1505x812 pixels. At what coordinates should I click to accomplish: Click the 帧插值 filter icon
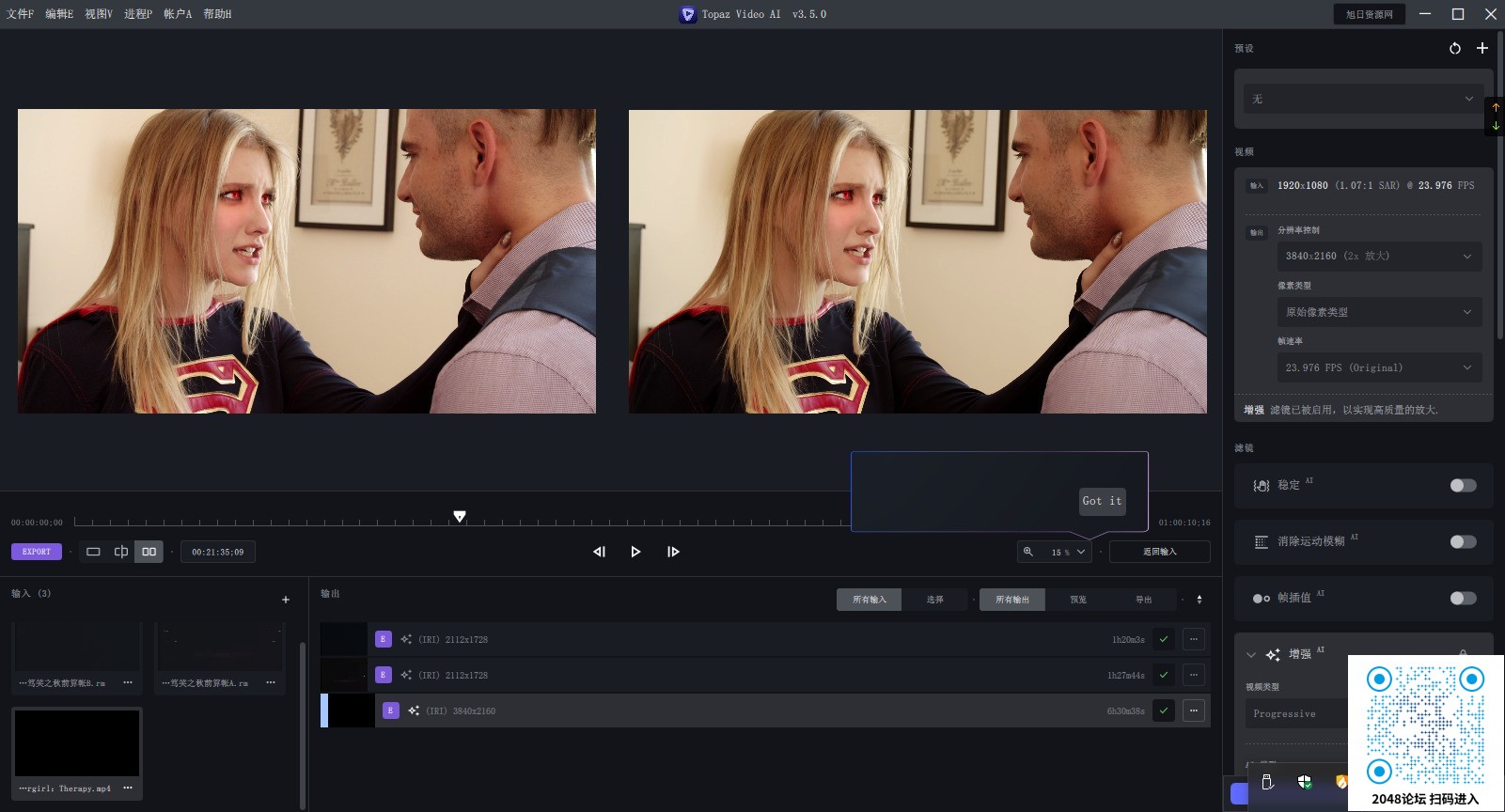point(1262,598)
